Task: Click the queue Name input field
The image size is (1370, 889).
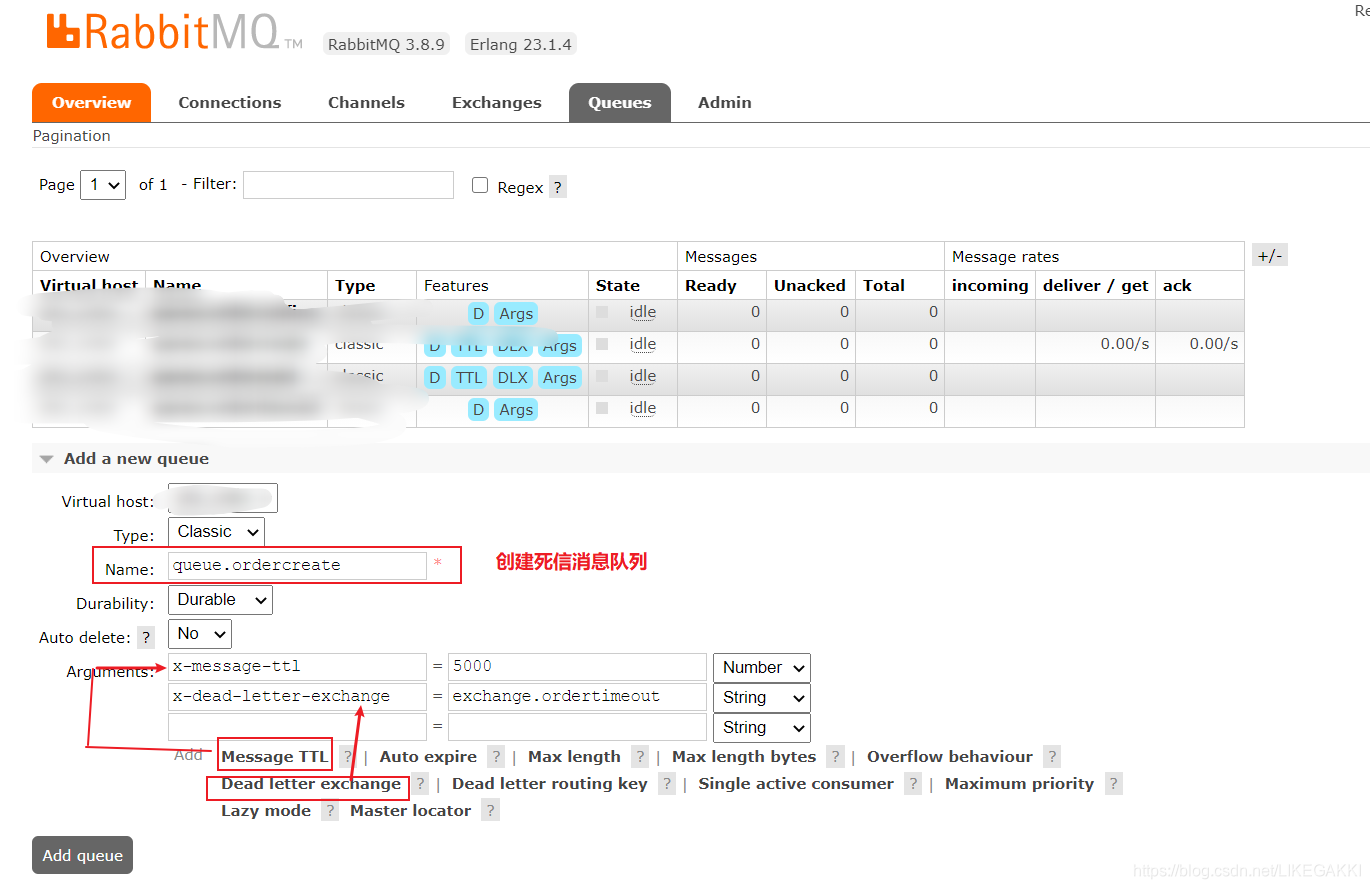Action: [x=297, y=565]
